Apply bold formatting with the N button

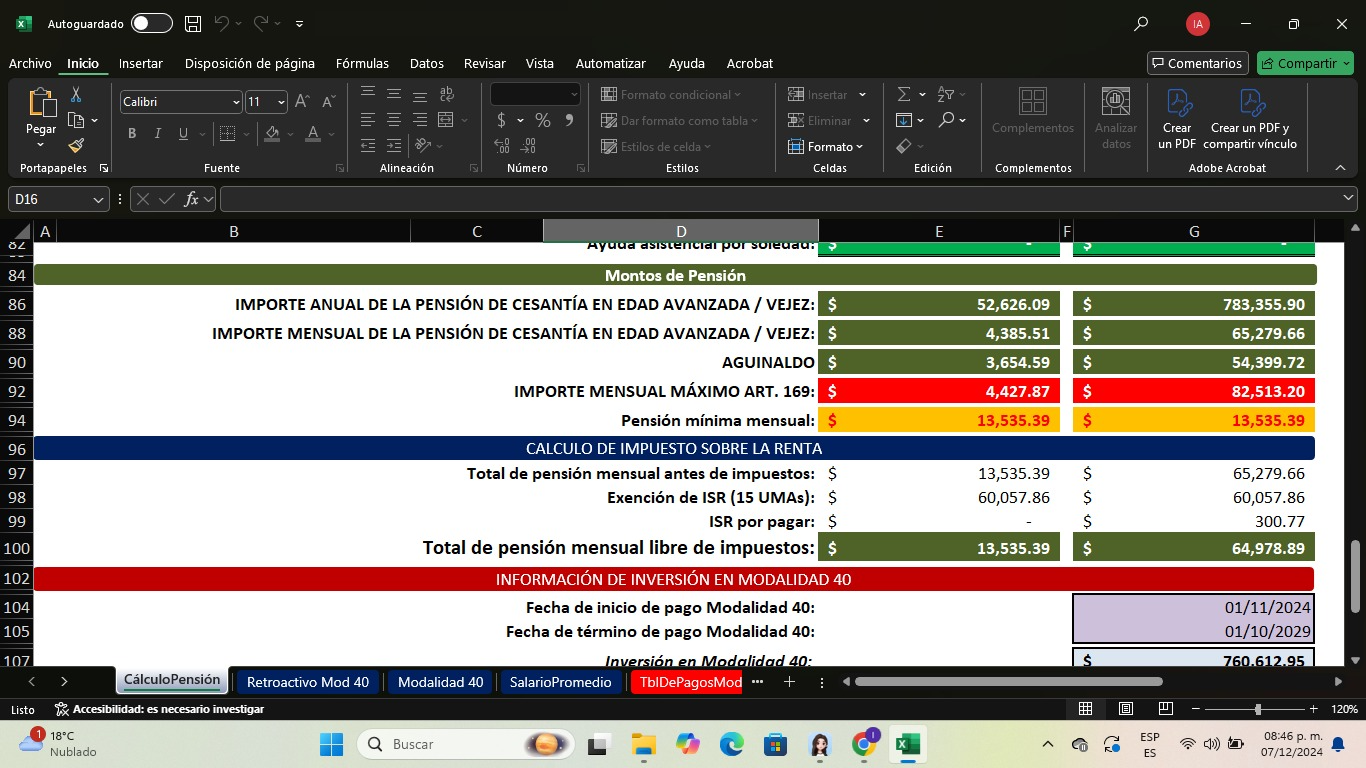point(132,134)
